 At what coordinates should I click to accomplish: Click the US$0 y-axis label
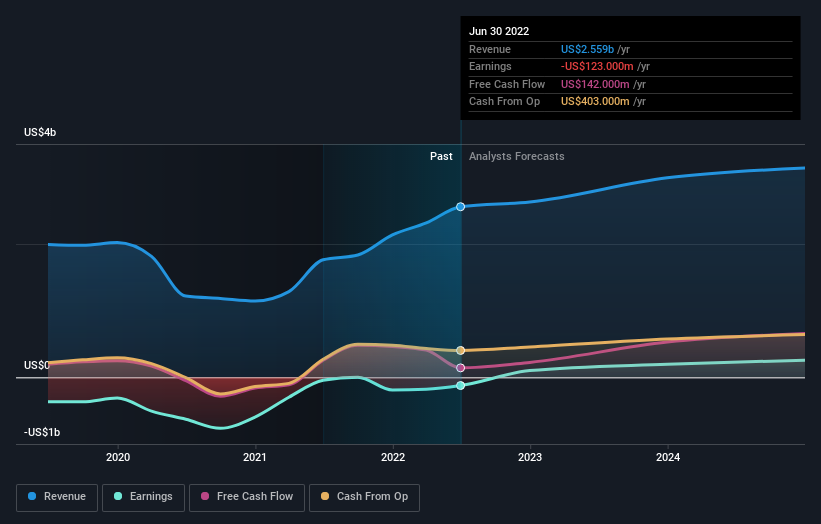tap(37, 365)
